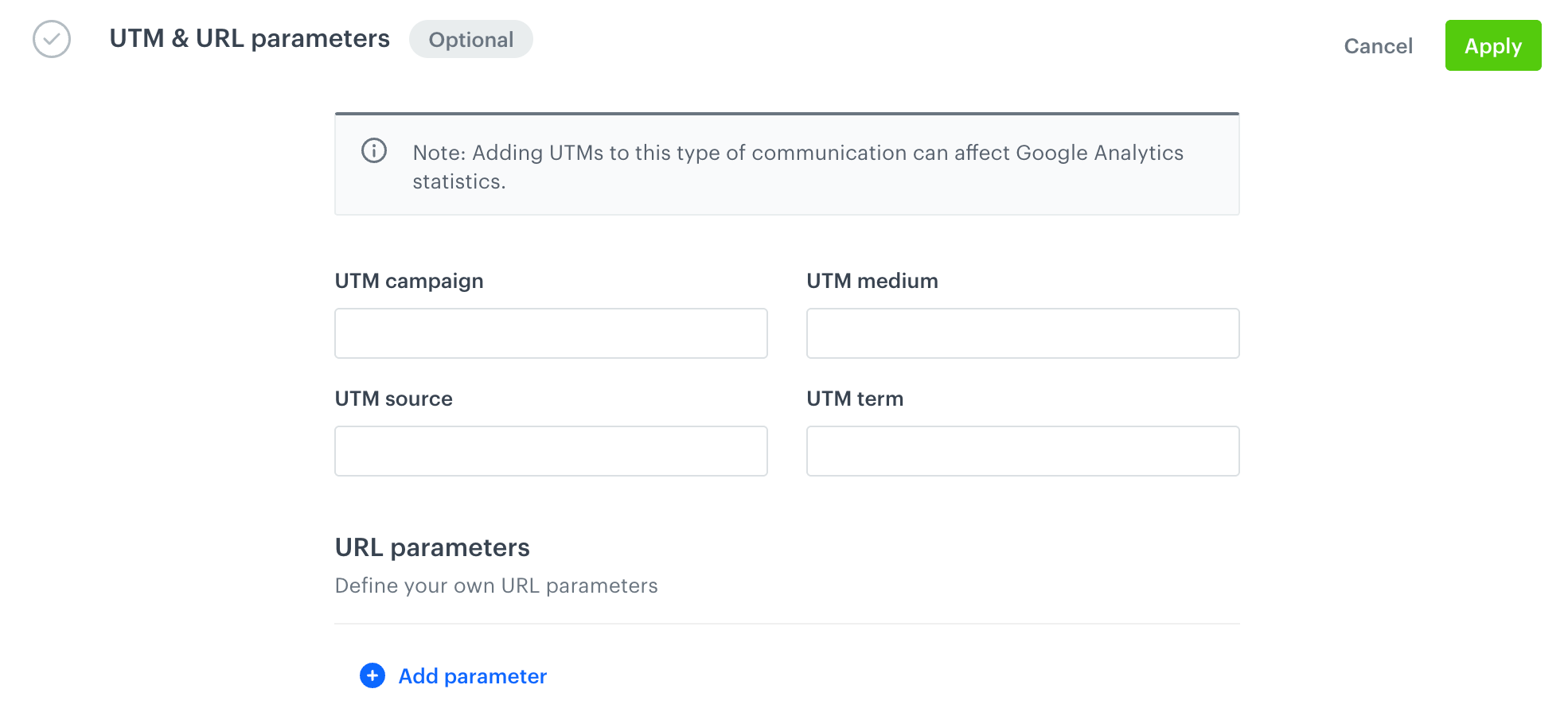Screen dimensions: 1568x716
Task: Click inside the UTM campaign input field
Action: click(550, 333)
